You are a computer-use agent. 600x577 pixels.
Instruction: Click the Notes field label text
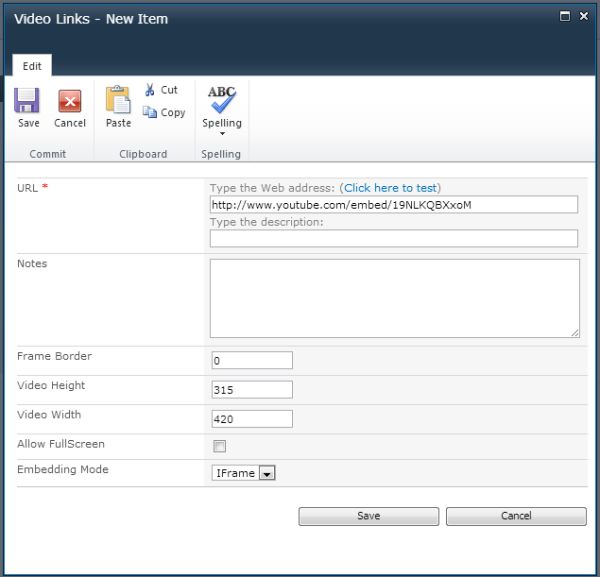coord(32,264)
